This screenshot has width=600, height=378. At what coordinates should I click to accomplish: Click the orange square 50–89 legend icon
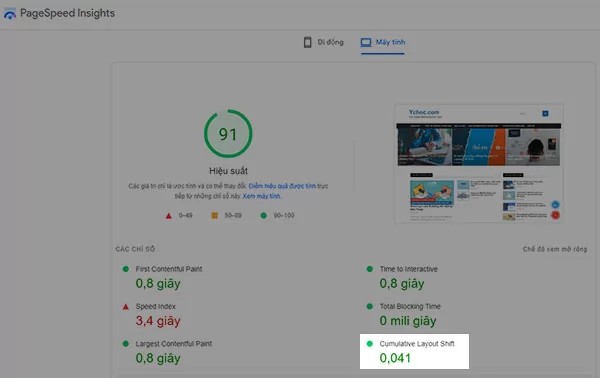pos(215,215)
